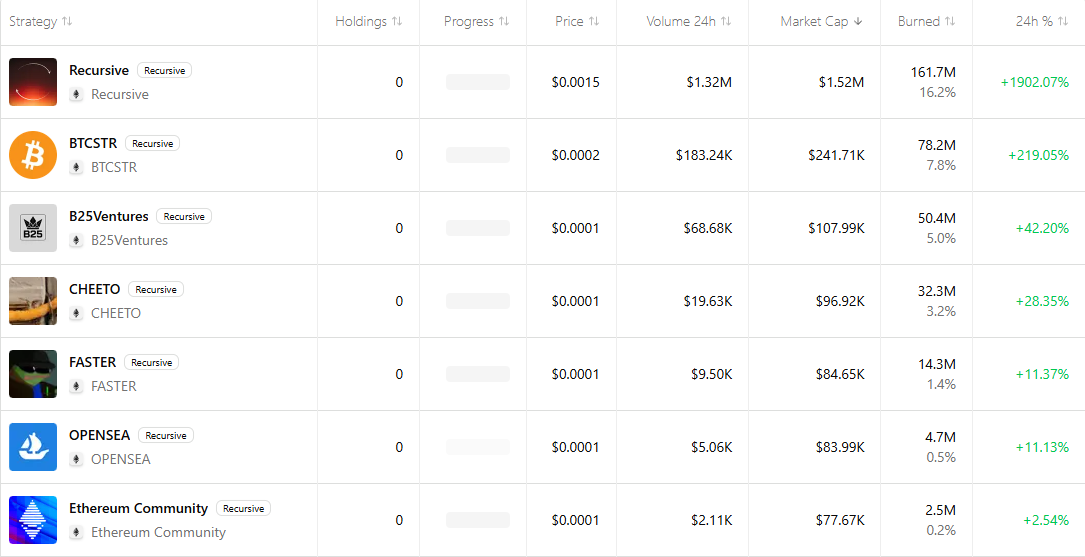Click the B25Ventures crown logo
The height and width of the screenshot is (557, 1085).
click(x=33, y=228)
